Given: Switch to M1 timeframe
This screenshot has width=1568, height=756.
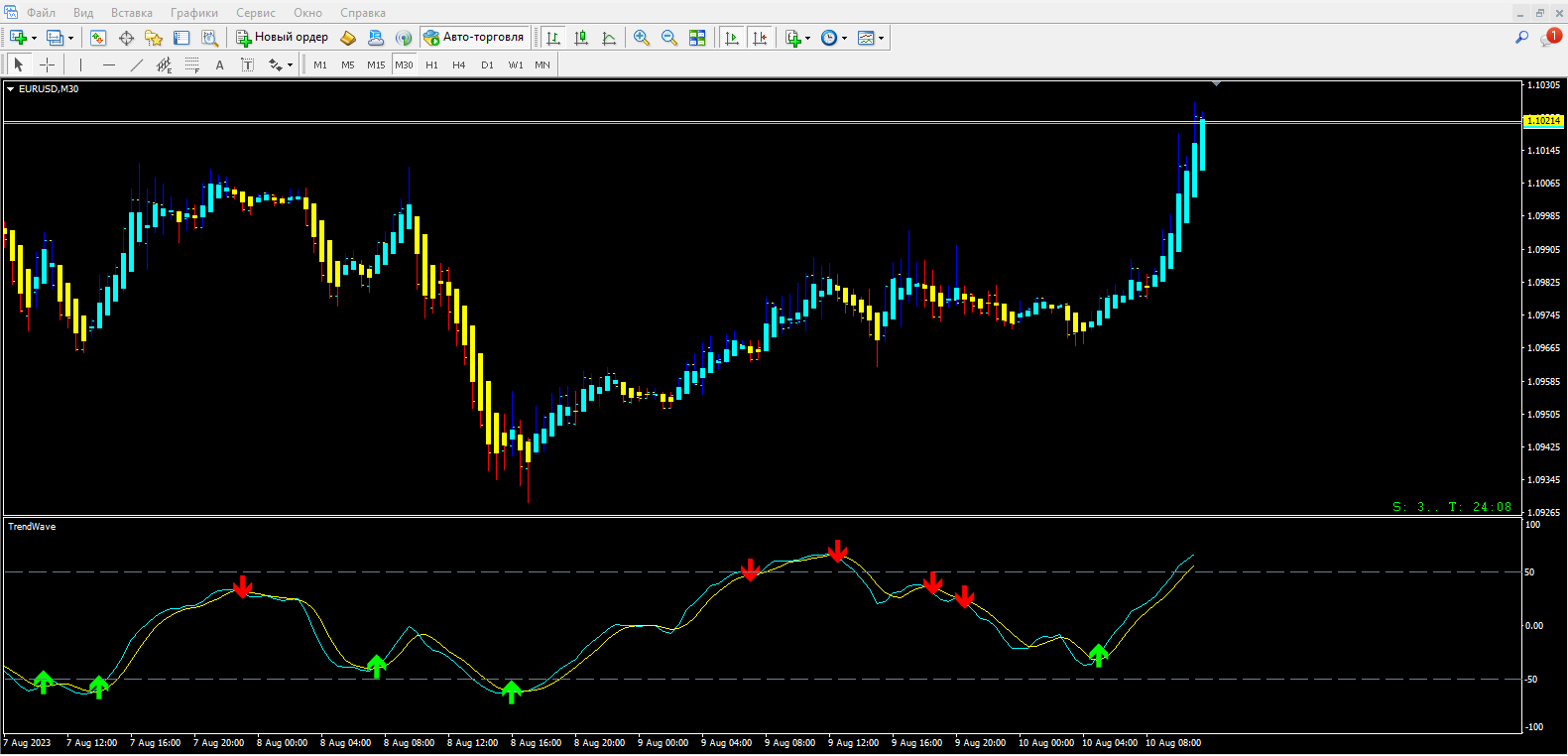Looking at the screenshot, I should click(320, 64).
